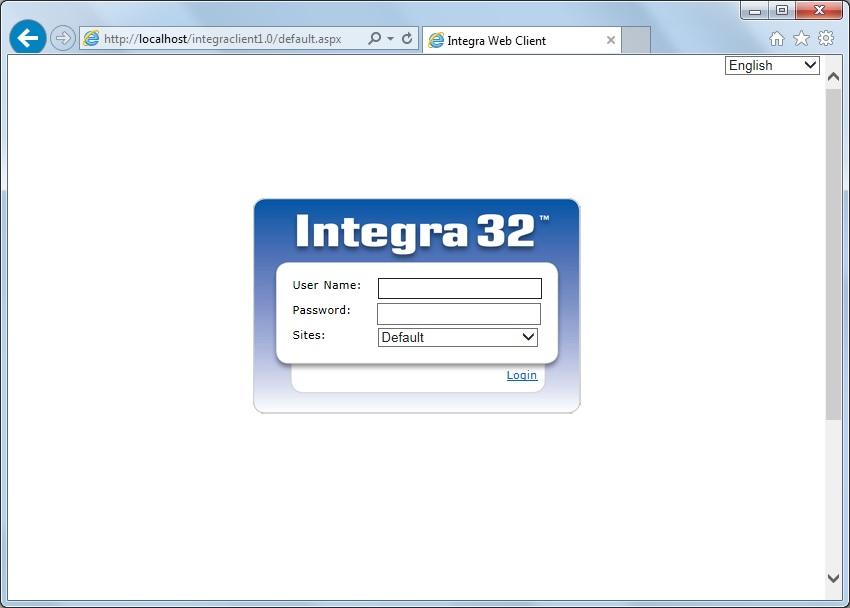Image resolution: width=850 pixels, height=608 pixels.
Task: Close the browser window
Action: (819, 10)
